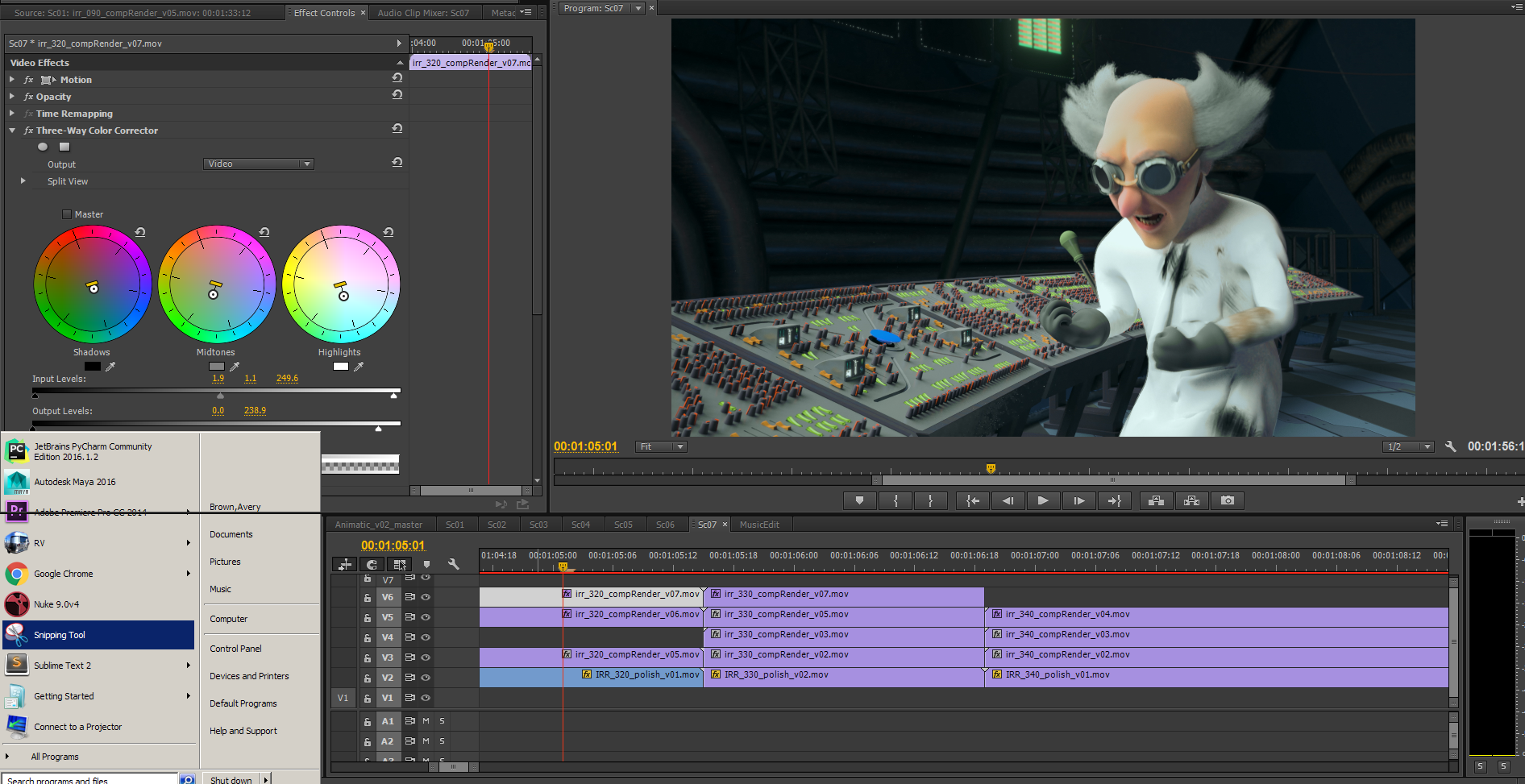Hide track V6 with its eye icon

[426, 597]
